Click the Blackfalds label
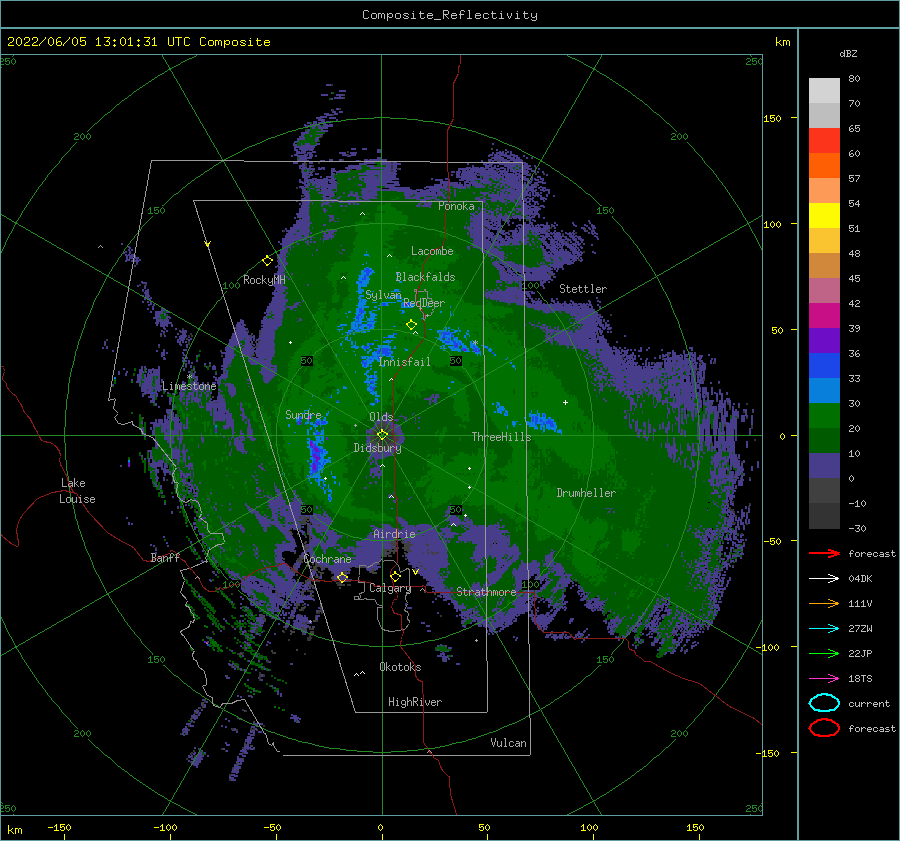 (425, 277)
